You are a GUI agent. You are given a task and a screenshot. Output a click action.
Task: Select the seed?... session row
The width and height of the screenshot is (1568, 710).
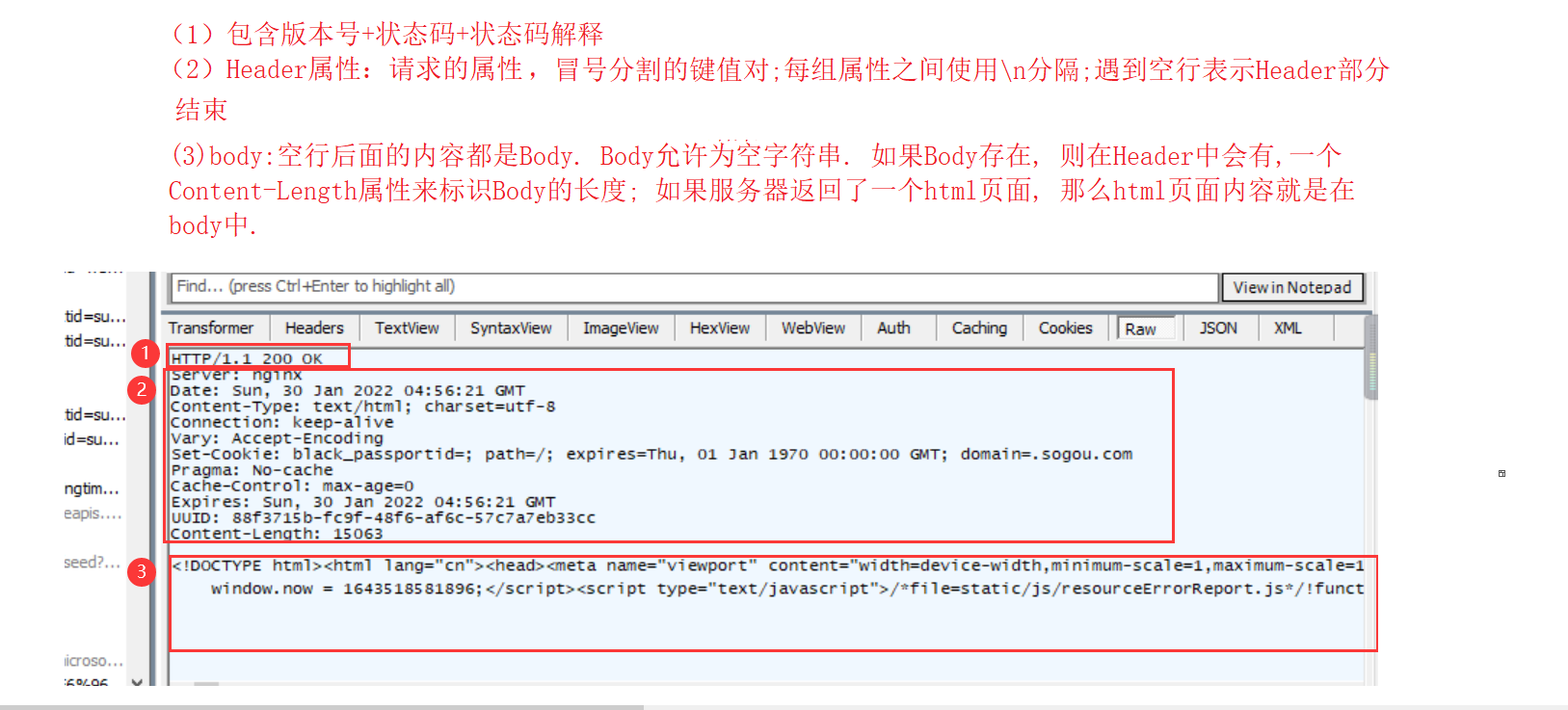pyautogui.click(x=93, y=563)
